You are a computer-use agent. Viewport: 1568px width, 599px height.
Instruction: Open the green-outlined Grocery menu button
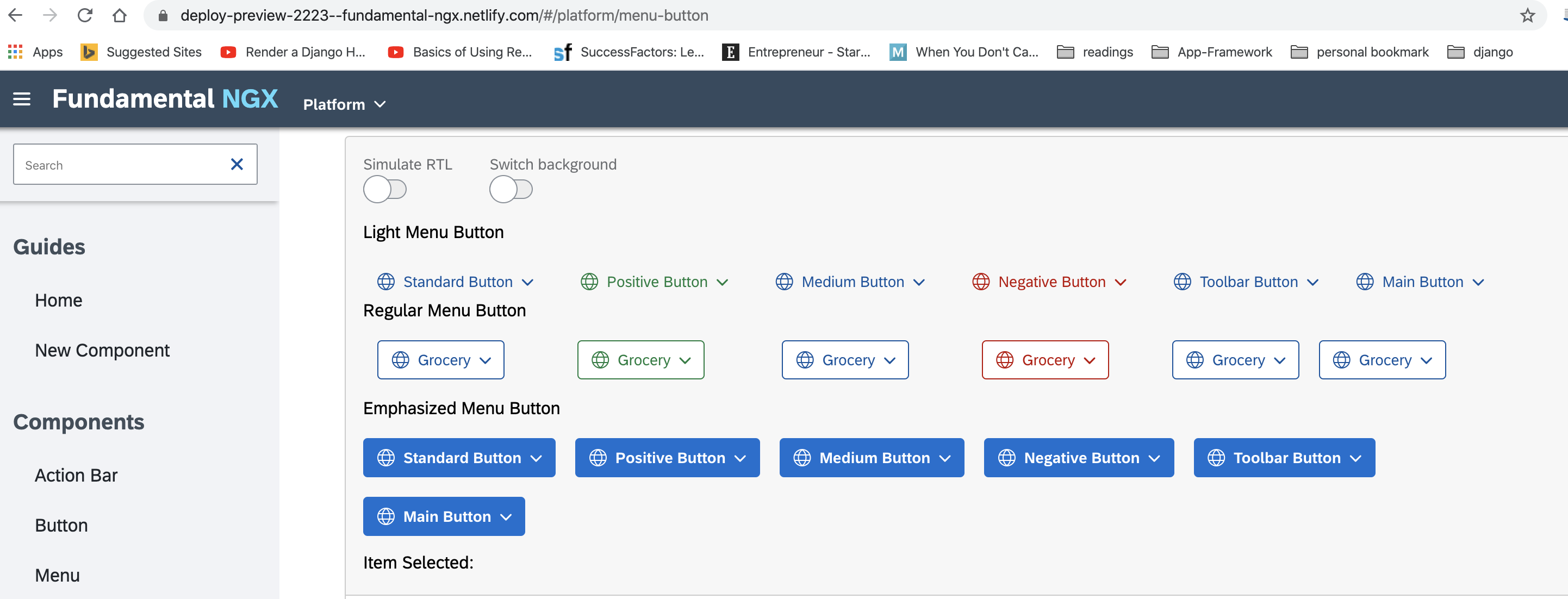(x=641, y=360)
